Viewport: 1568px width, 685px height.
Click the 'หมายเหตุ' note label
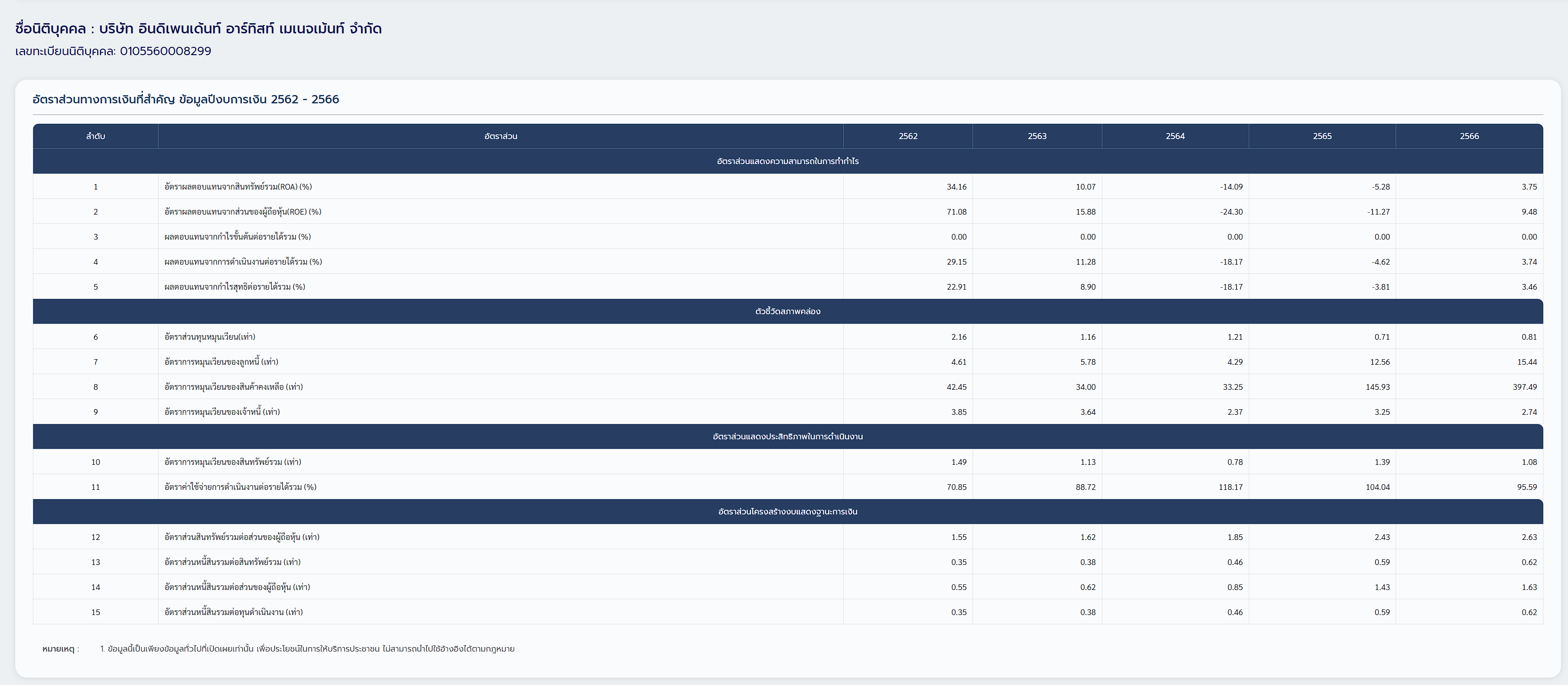point(60,649)
